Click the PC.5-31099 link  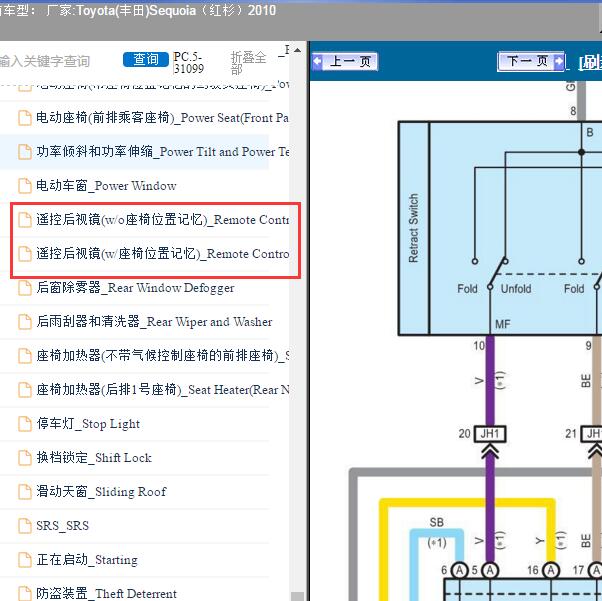click(189, 63)
